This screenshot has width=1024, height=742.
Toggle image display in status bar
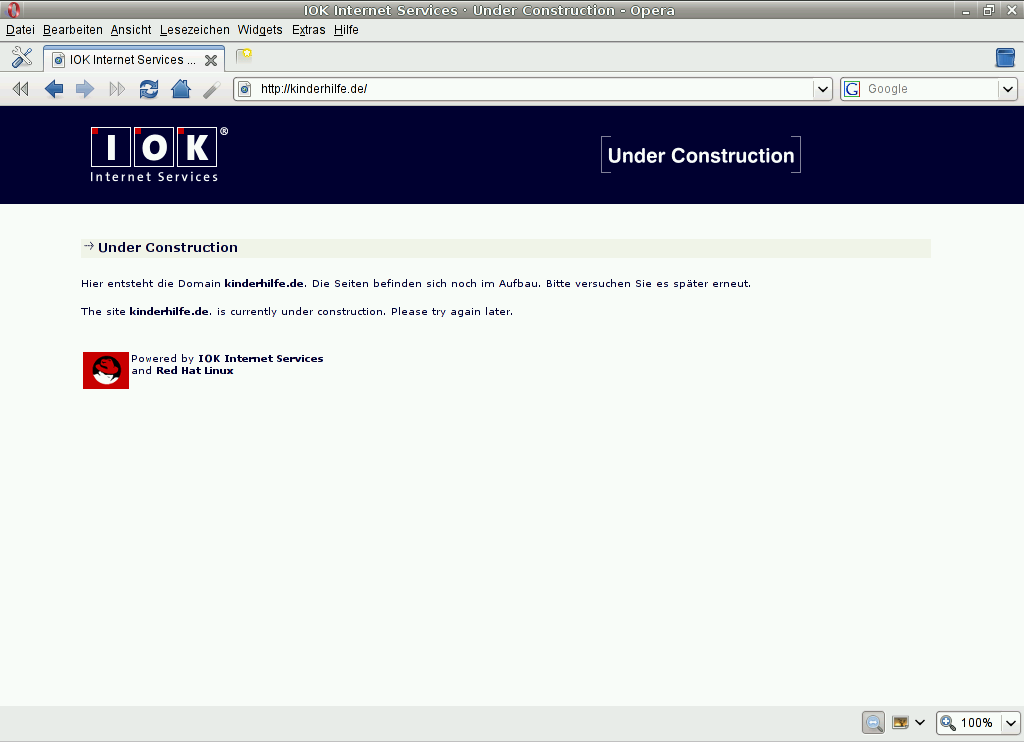point(901,722)
